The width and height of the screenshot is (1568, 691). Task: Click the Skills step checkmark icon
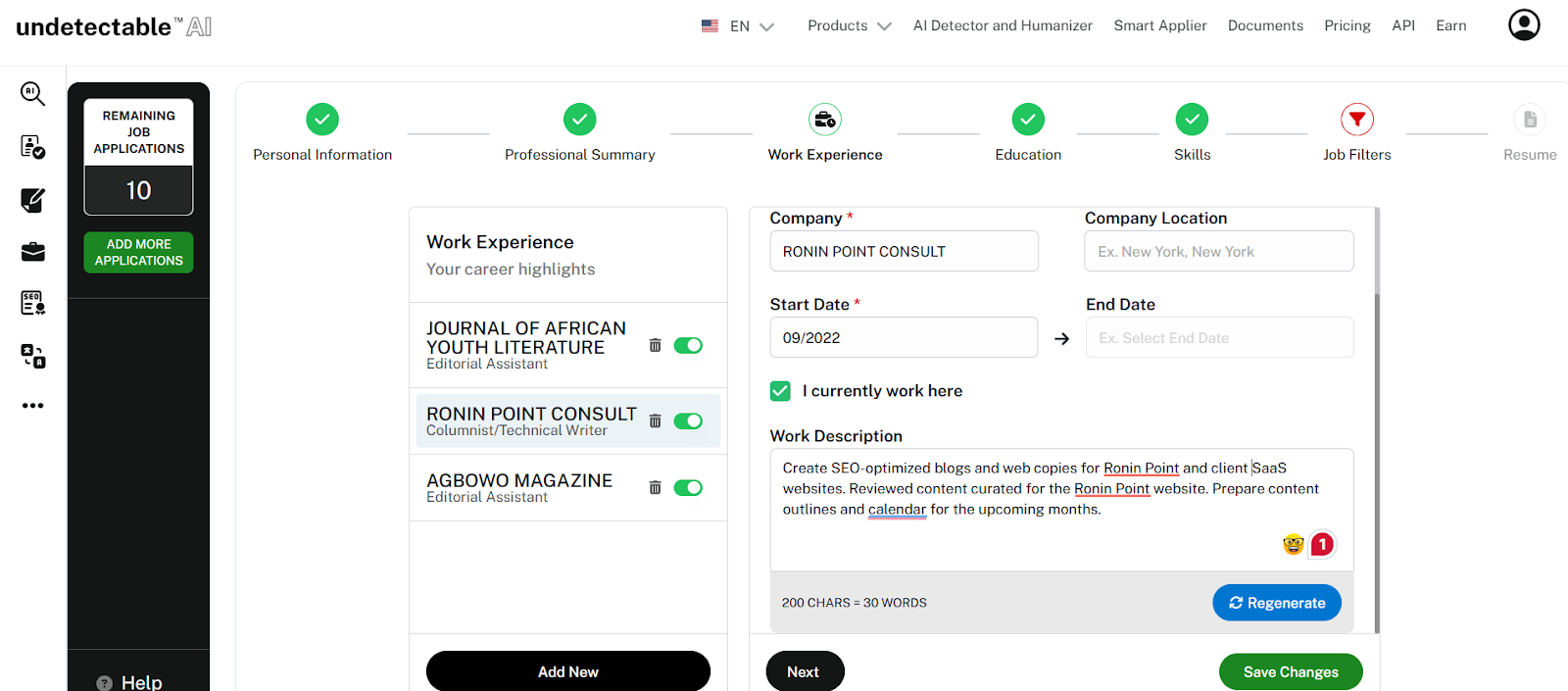tap(1192, 120)
